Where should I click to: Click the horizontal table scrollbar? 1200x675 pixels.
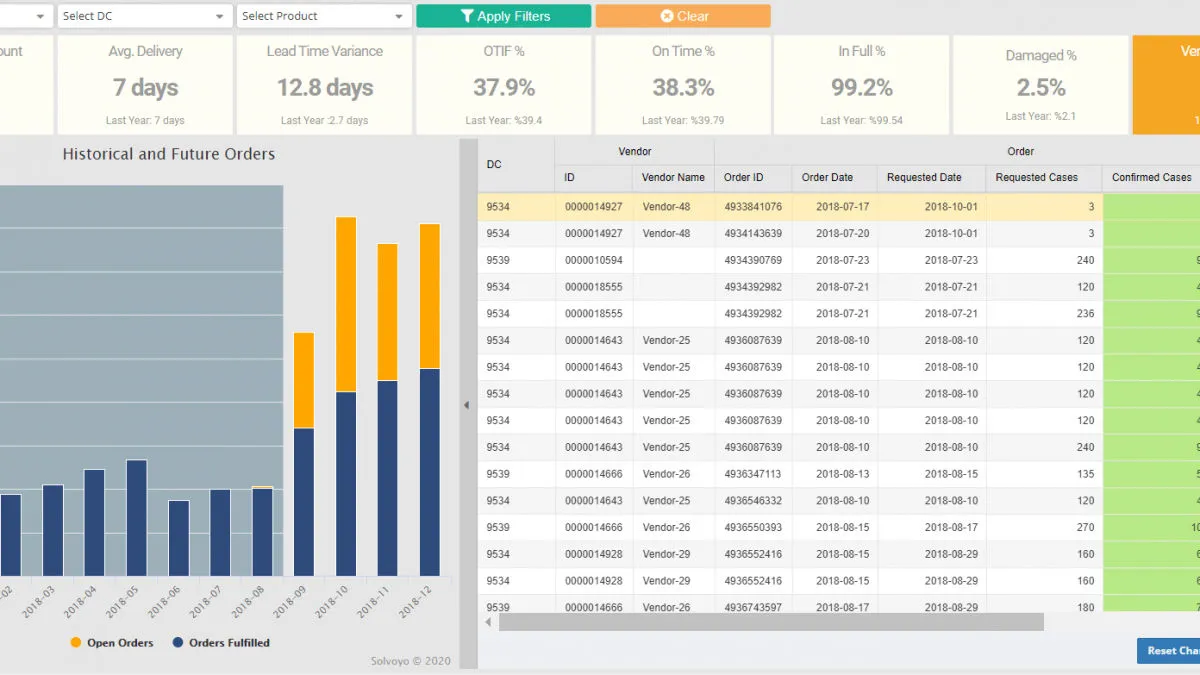click(x=770, y=622)
